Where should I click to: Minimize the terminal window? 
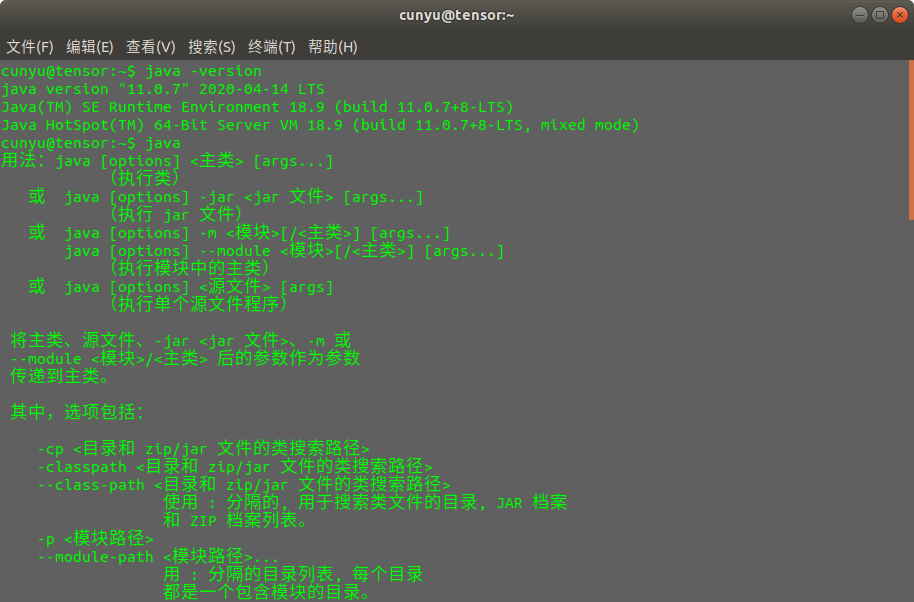[x=860, y=15]
